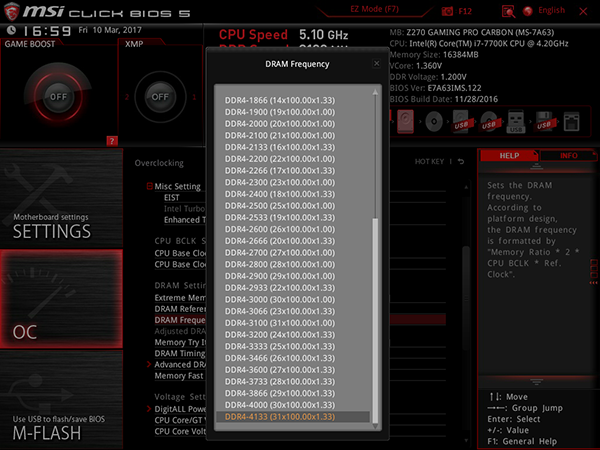This screenshot has height=450, width=600.
Task: Open the OC overclocking section
Action: pos(61,299)
